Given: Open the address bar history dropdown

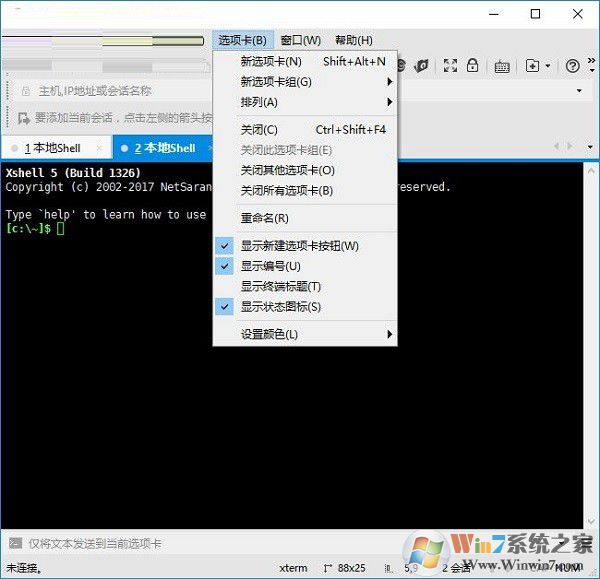Looking at the screenshot, I should click(x=579, y=91).
